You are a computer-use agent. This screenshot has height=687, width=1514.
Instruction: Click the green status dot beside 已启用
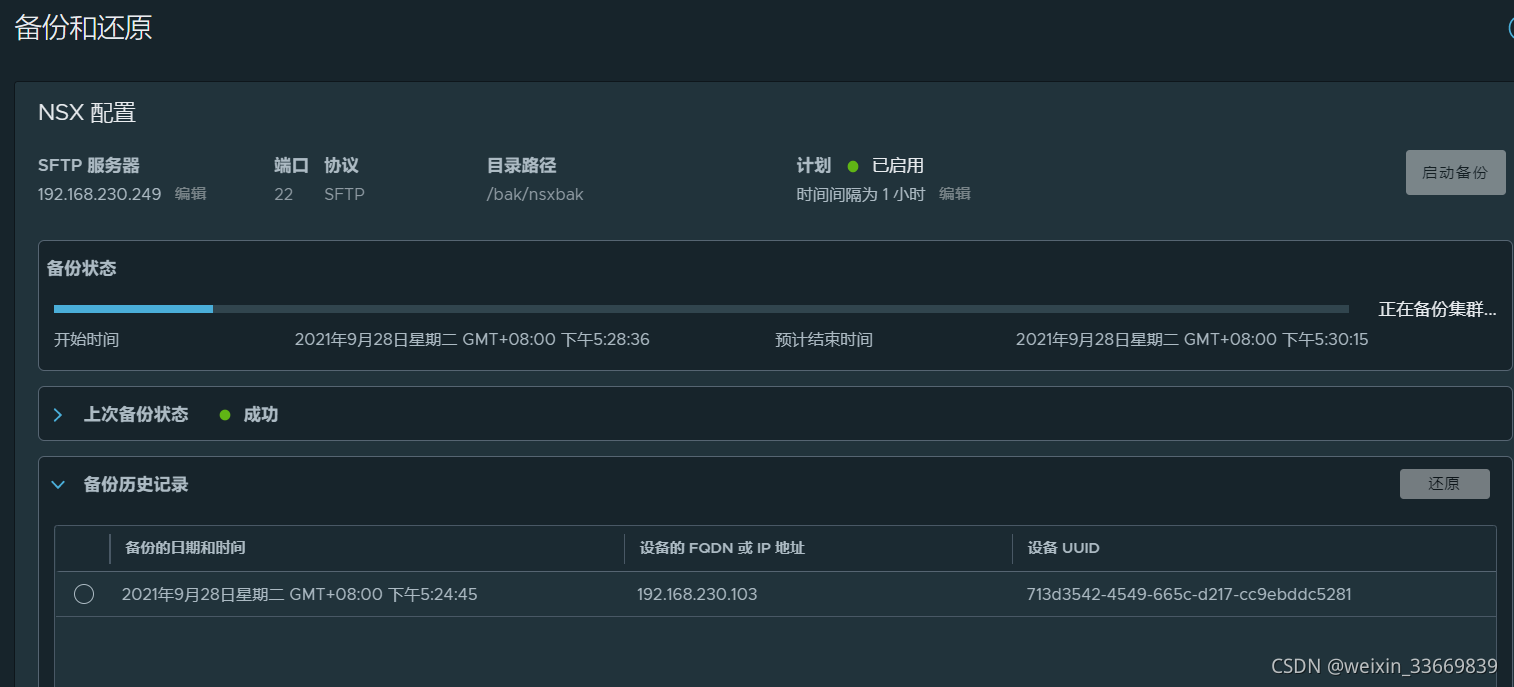pyautogui.click(x=853, y=166)
